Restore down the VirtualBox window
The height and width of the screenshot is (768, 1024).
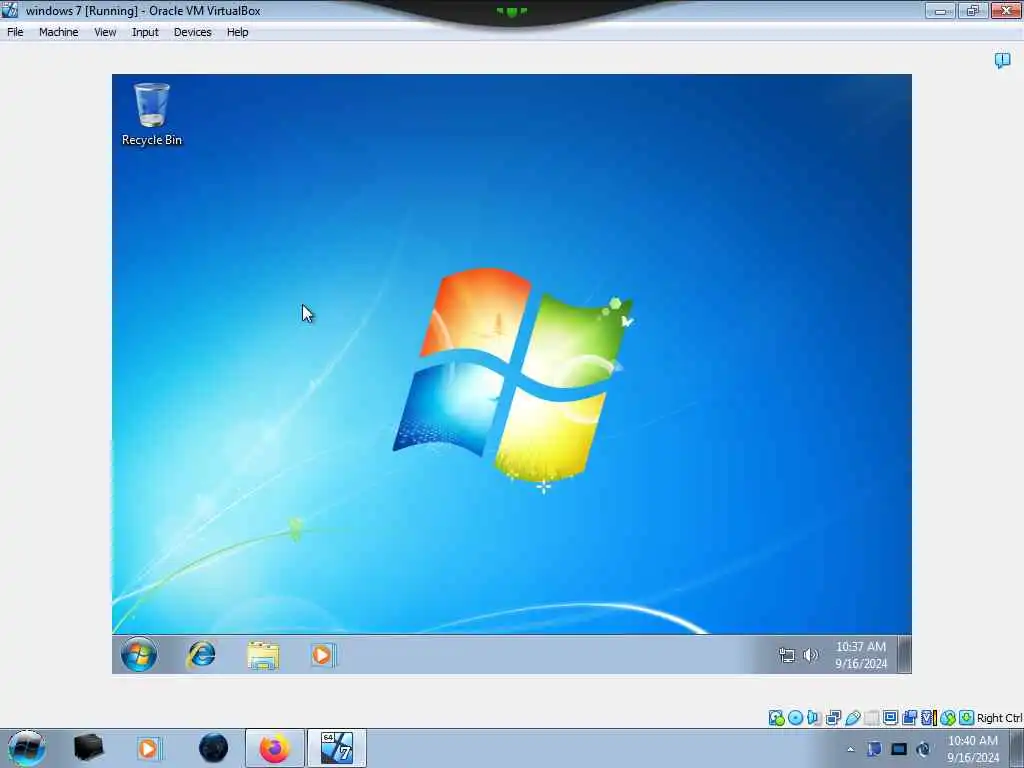pos(973,10)
